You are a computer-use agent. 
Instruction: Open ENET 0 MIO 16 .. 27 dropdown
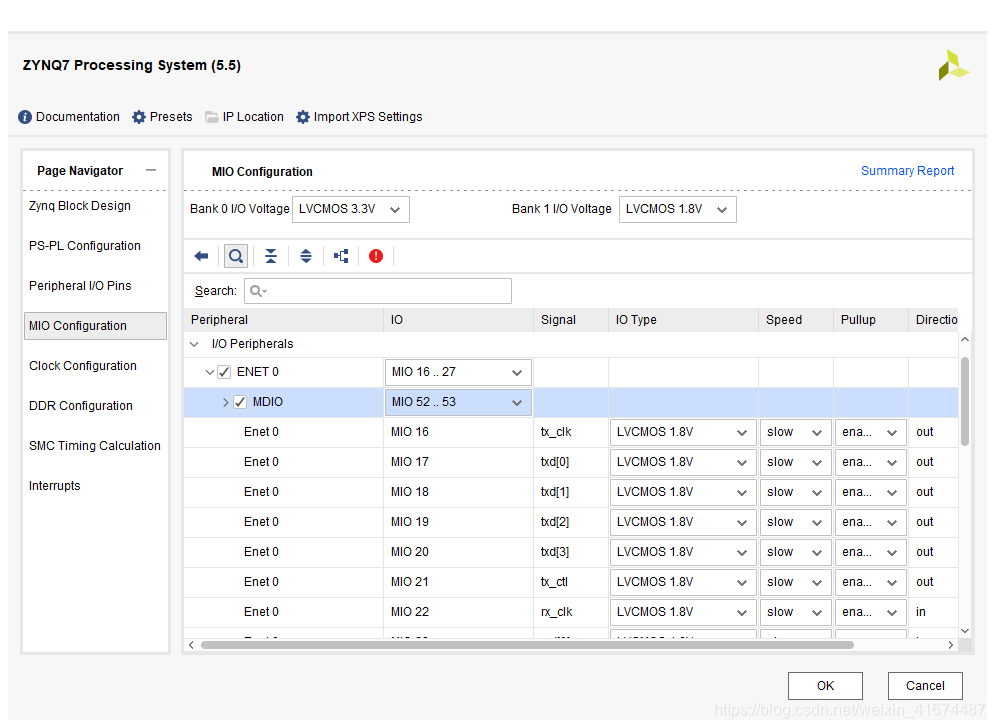point(458,373)
